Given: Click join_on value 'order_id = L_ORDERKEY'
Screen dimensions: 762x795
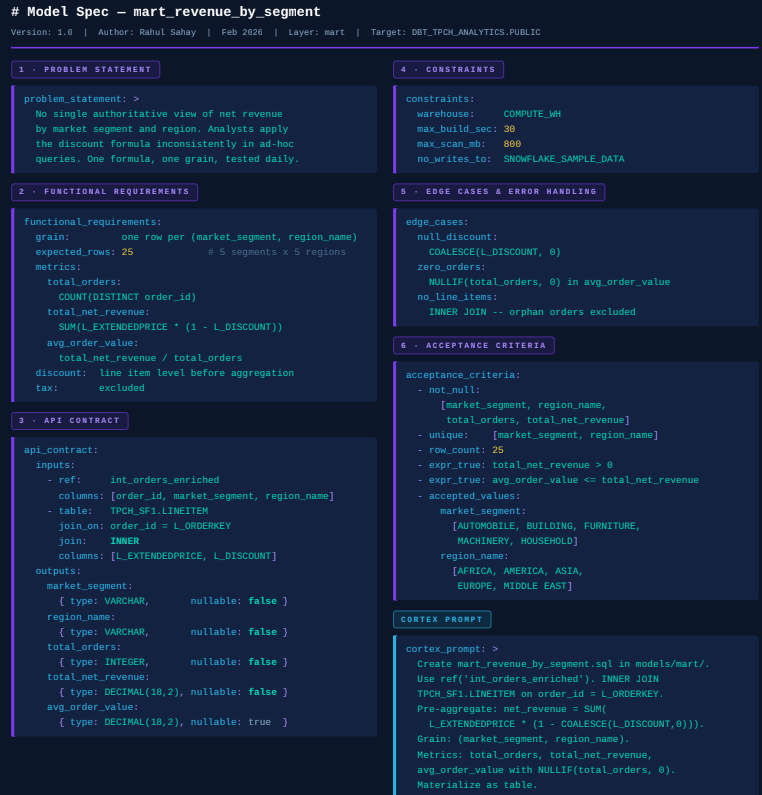Looking at the screenshot, I should (x=170, y=526).
